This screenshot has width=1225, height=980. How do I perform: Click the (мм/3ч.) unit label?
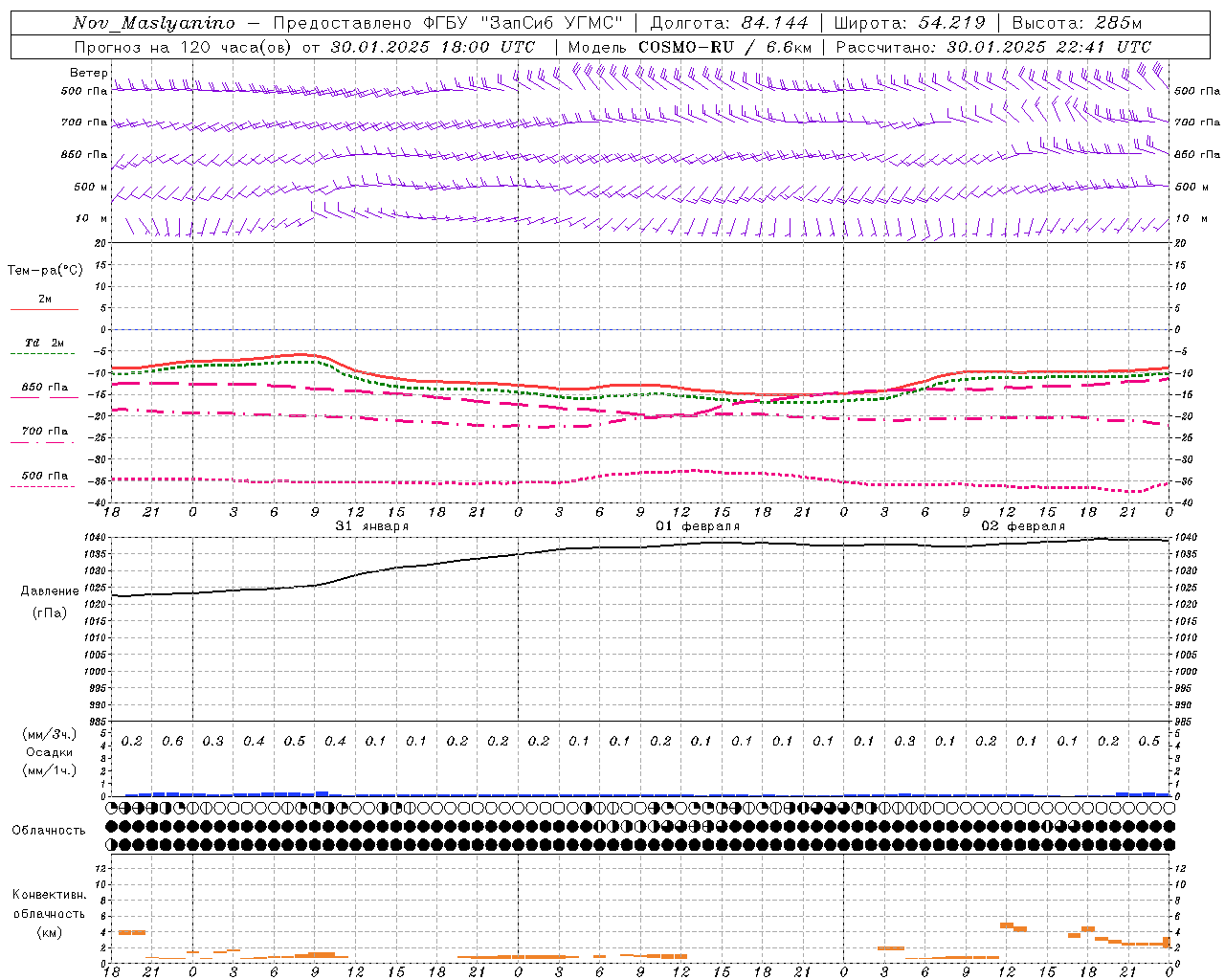(49, 734)
